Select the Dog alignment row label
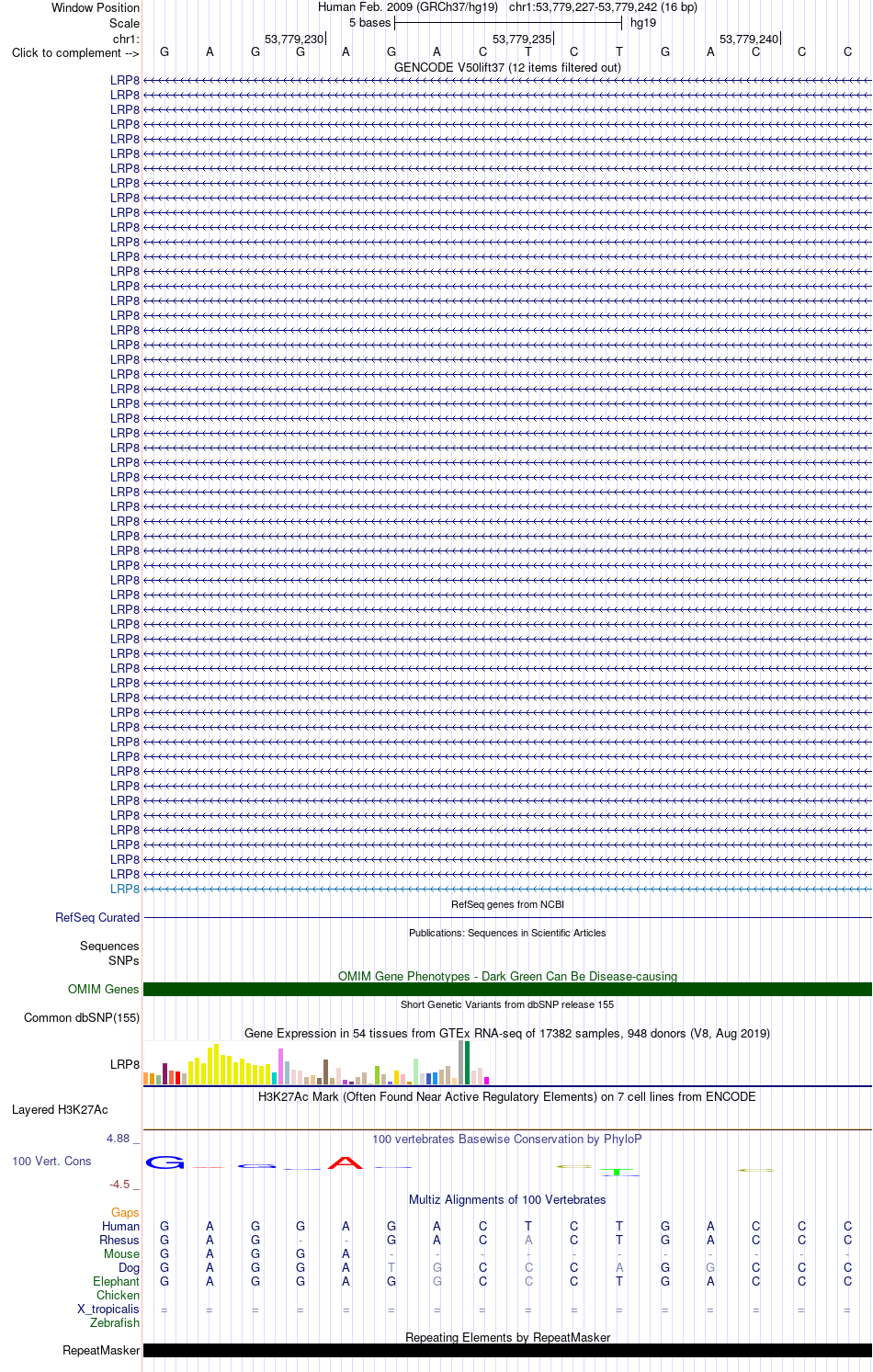This screenshot has width=873, height=1372. (129, 1267)
